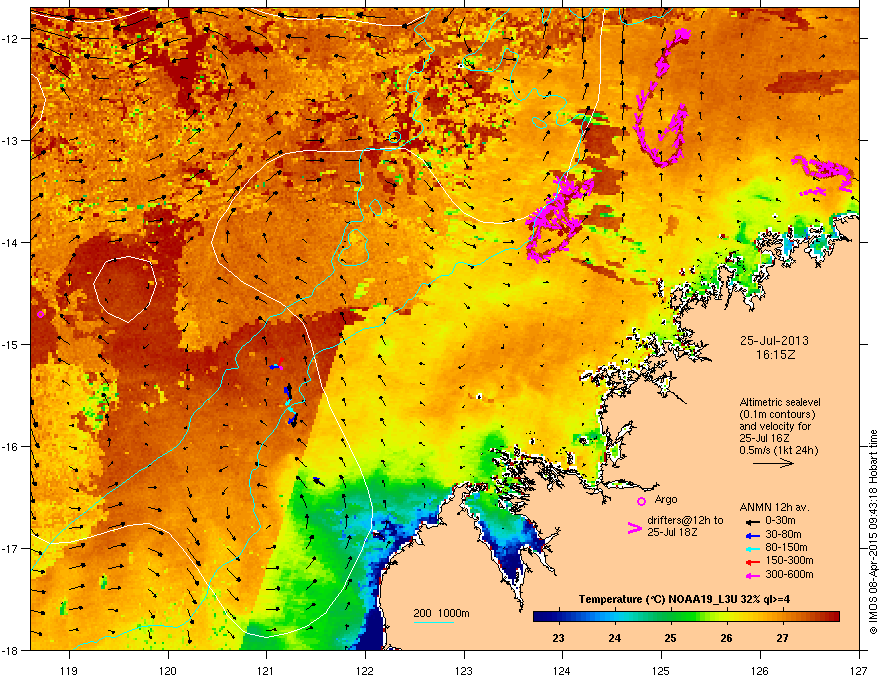
Task: Click the latitude axis label -12
Action: (10, 38)
